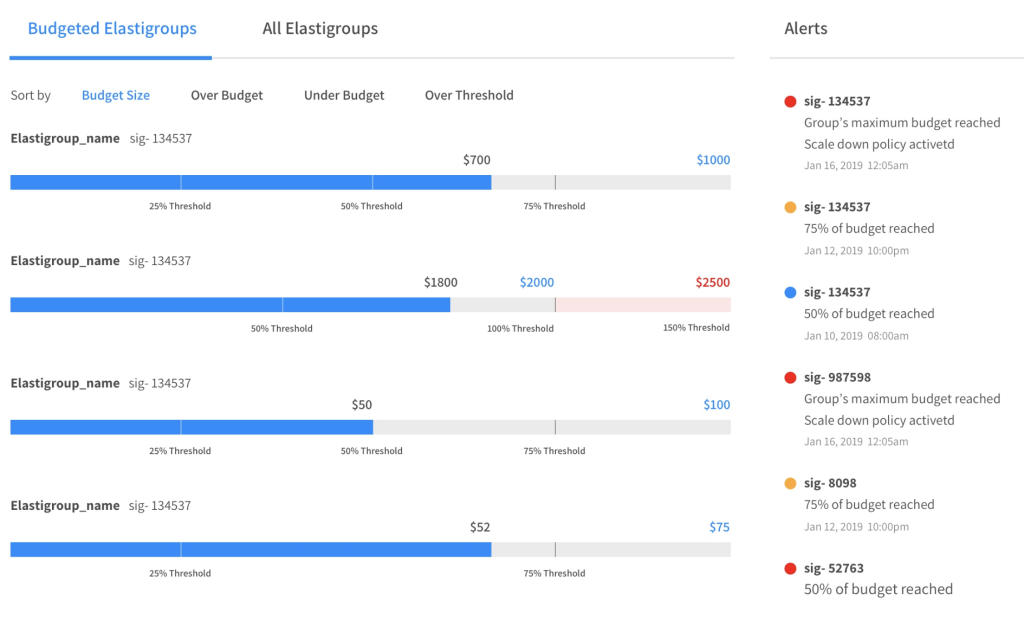
Task: Open the sig- 987598 alert title
Action: (x=837, y=378)
